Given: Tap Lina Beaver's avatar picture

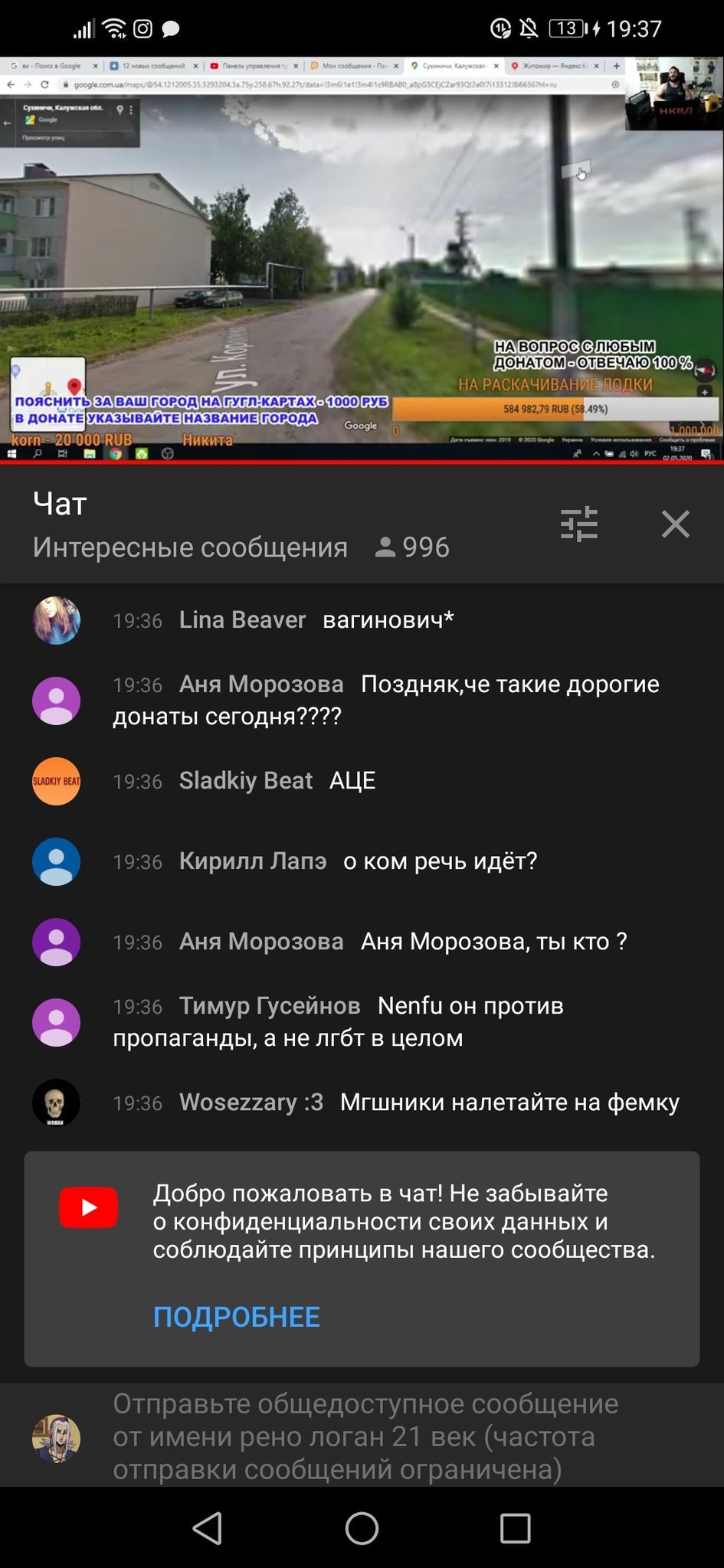Looking at the screenshot, I should tap(56, 620).
